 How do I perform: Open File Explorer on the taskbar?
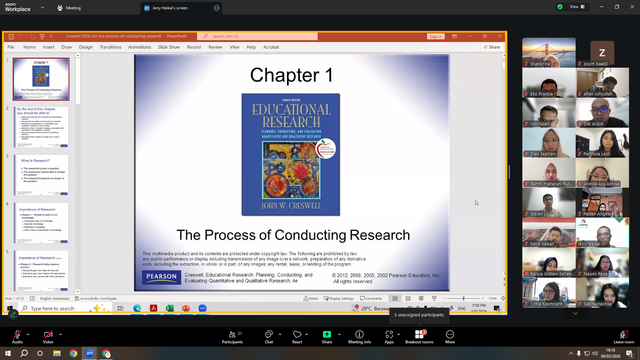(x=57, y=353)
